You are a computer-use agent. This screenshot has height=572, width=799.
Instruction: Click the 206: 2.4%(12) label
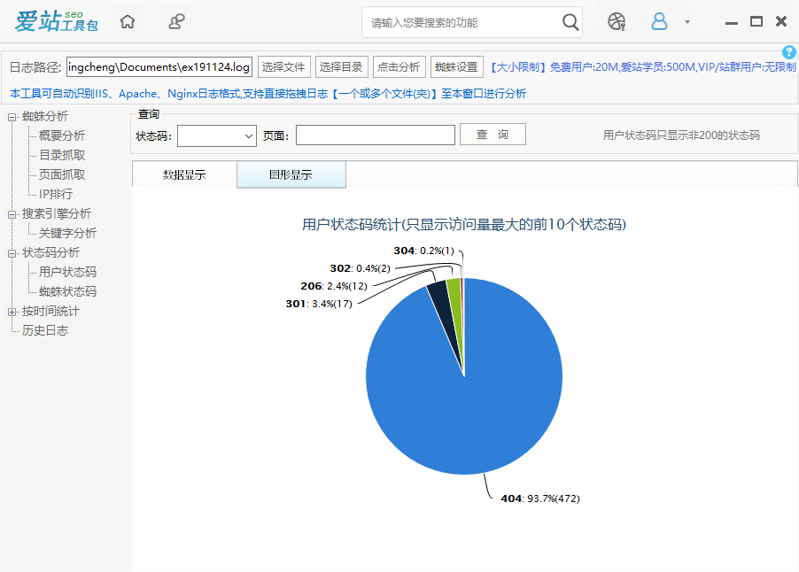click(334, 286)
